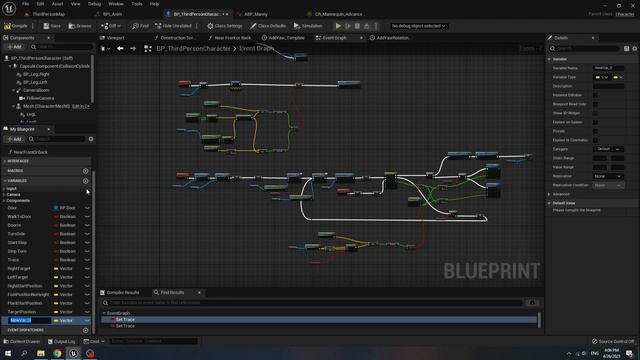Open the AddYaw_Template tab
The image size is (640, 360).
coord(283,38)
